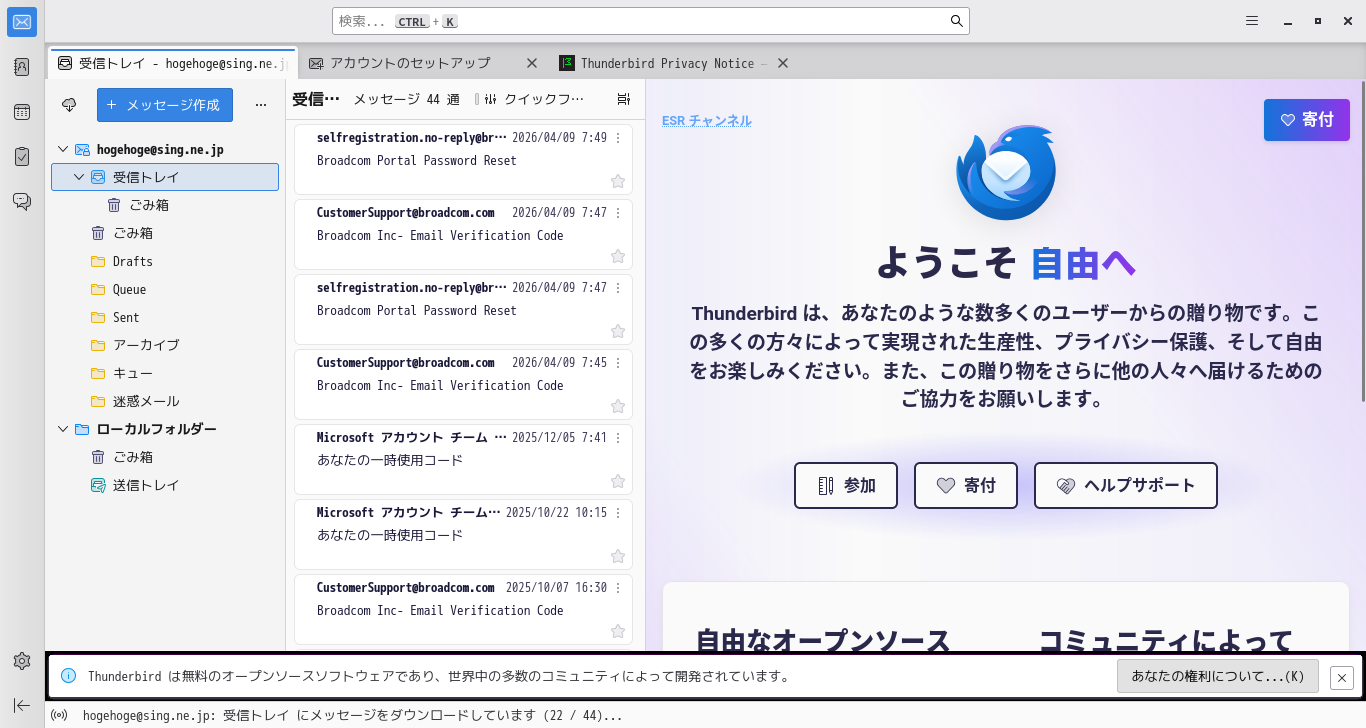Open the 送信トレイ folder
The image size is (1366, 728).
(165, 485)
